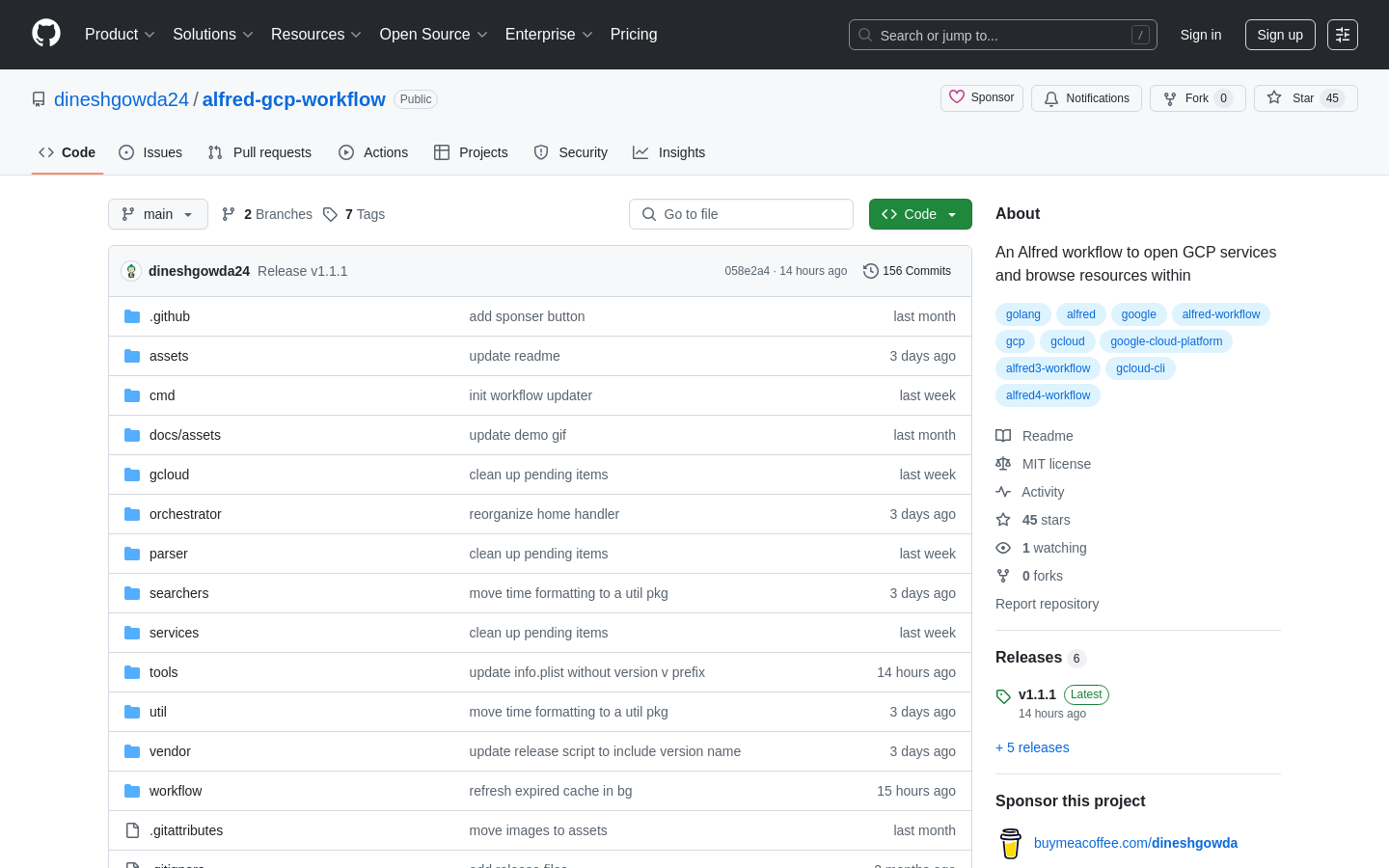Open the dineshgowda24 owner link

(122, 99)
